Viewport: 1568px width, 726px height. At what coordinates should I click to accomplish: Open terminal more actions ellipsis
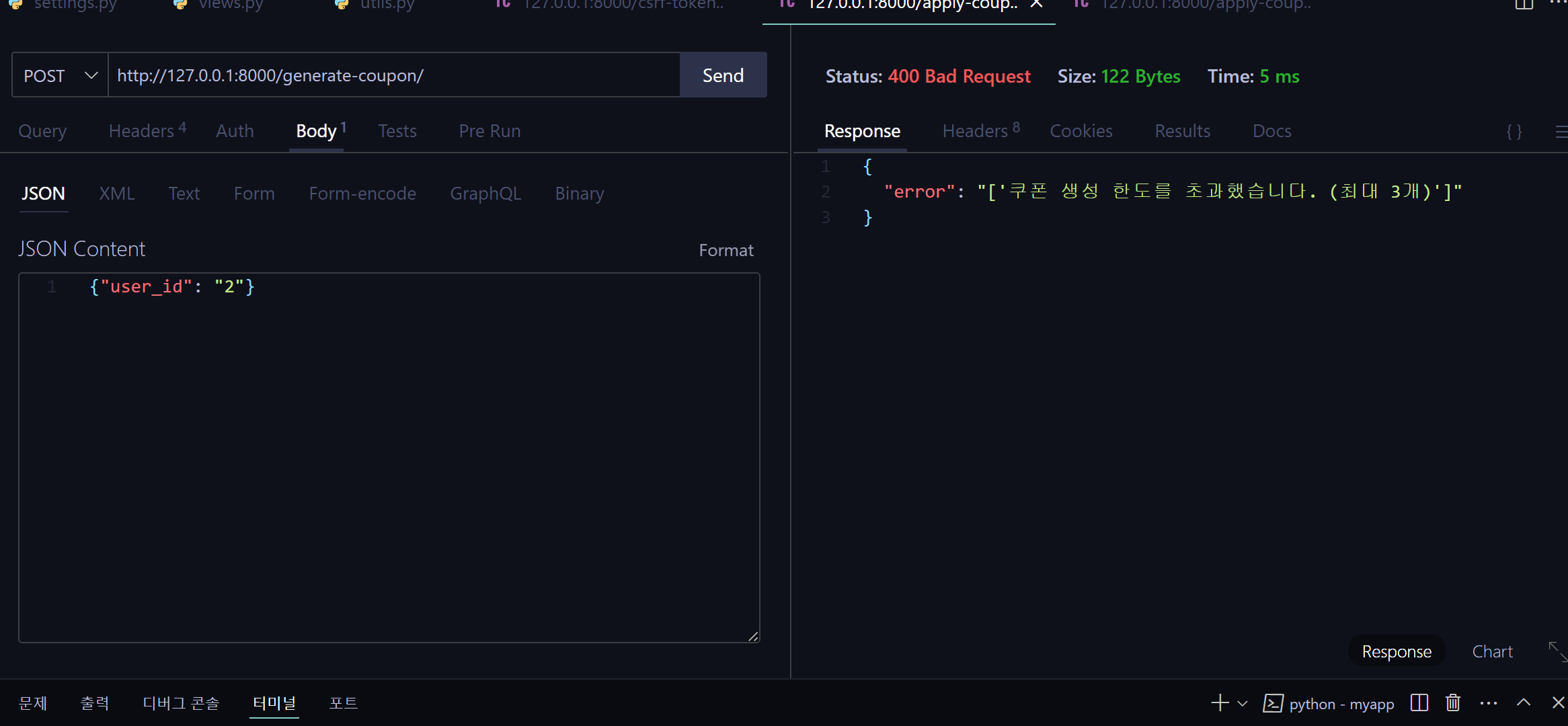tap(1489, 703)
